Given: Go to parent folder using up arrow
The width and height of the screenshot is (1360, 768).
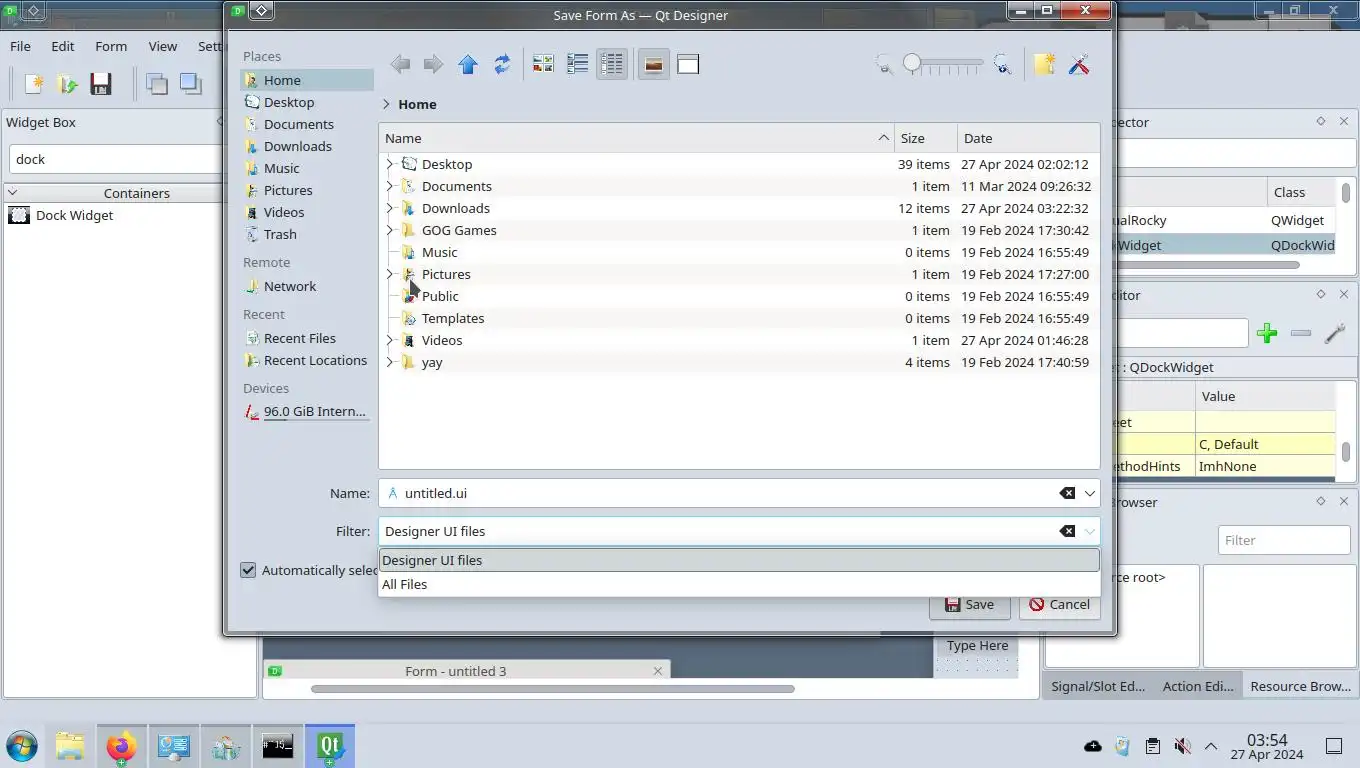Looking at the screenshot, I should pos(468,64).
